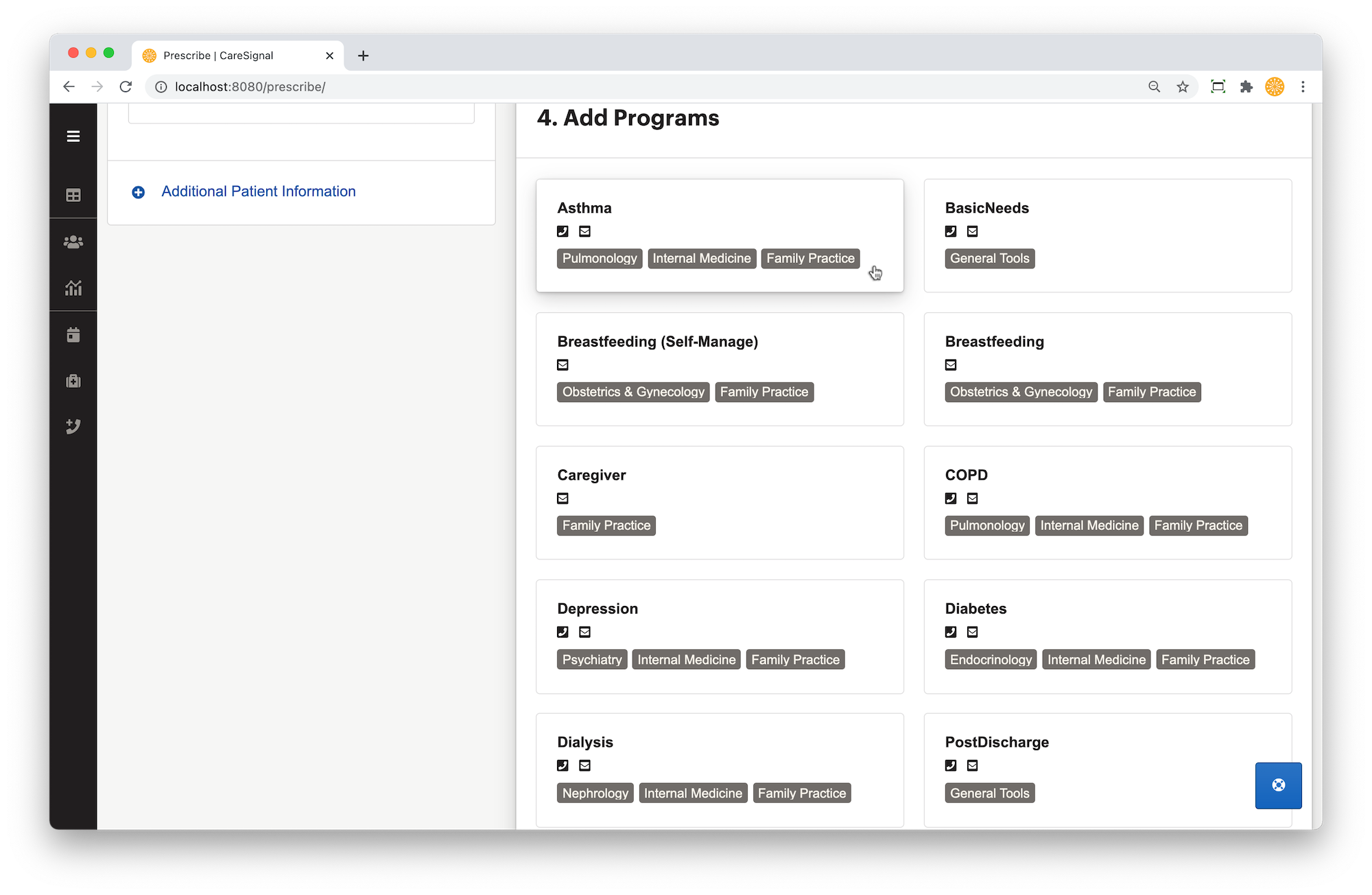
Task: Open the dashboard grid icon in sidebar
Action: (x=73, y=196)
